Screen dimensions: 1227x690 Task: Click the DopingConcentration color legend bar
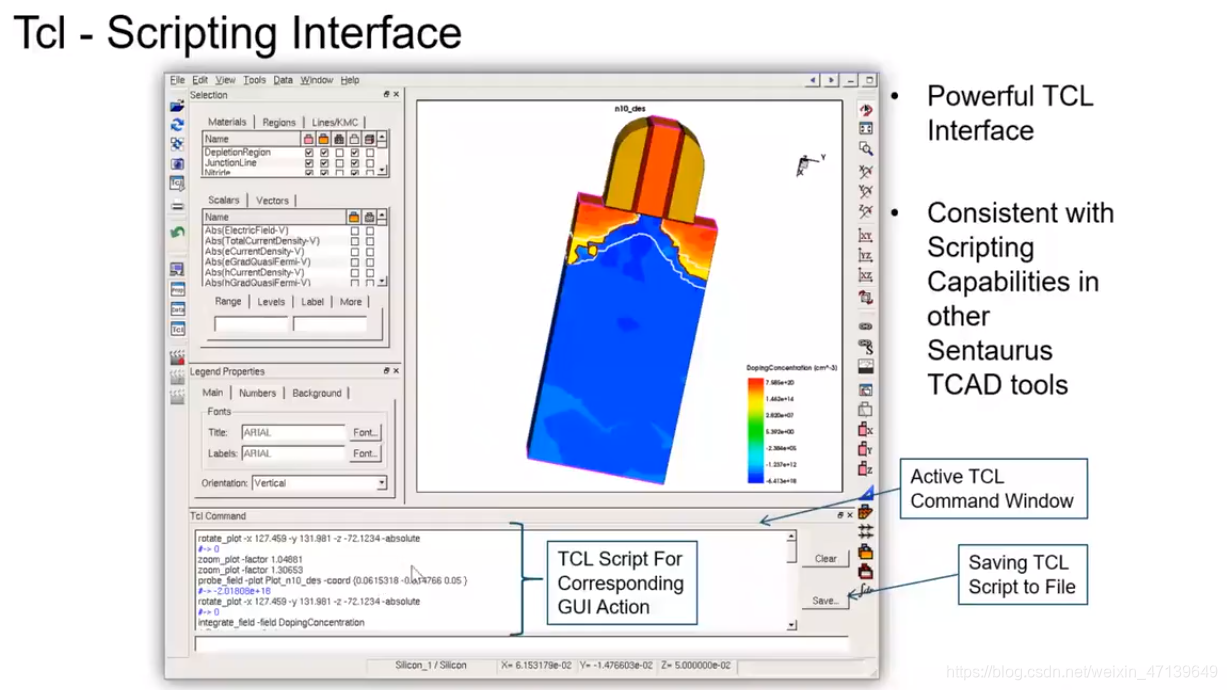[x=755, y=432]
